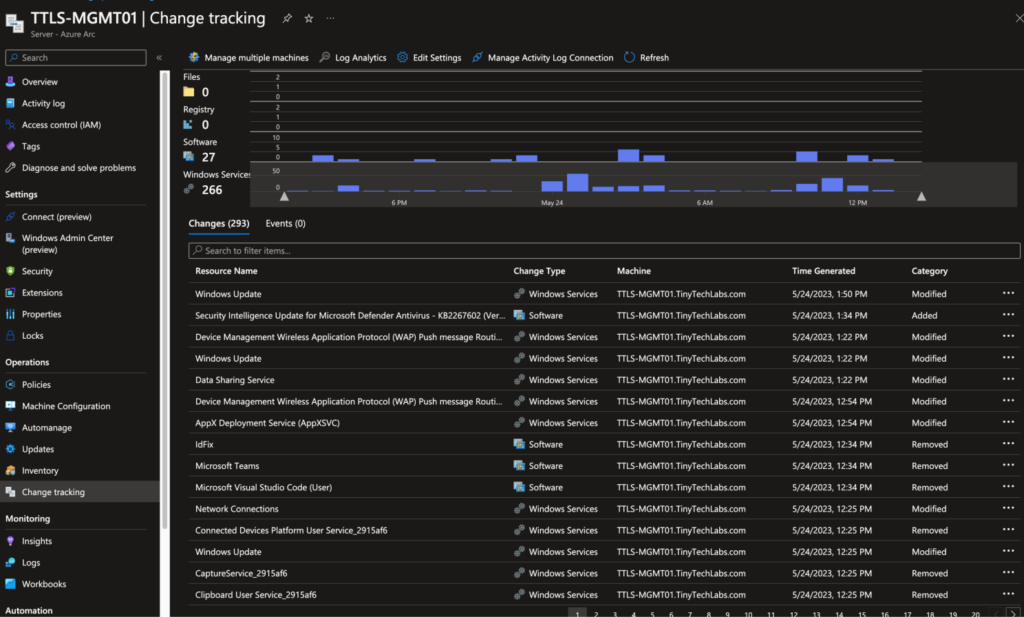Click the Automanage icon
Image resolution: width=1024 pixels, height=617 pixels.
(10, 428)
